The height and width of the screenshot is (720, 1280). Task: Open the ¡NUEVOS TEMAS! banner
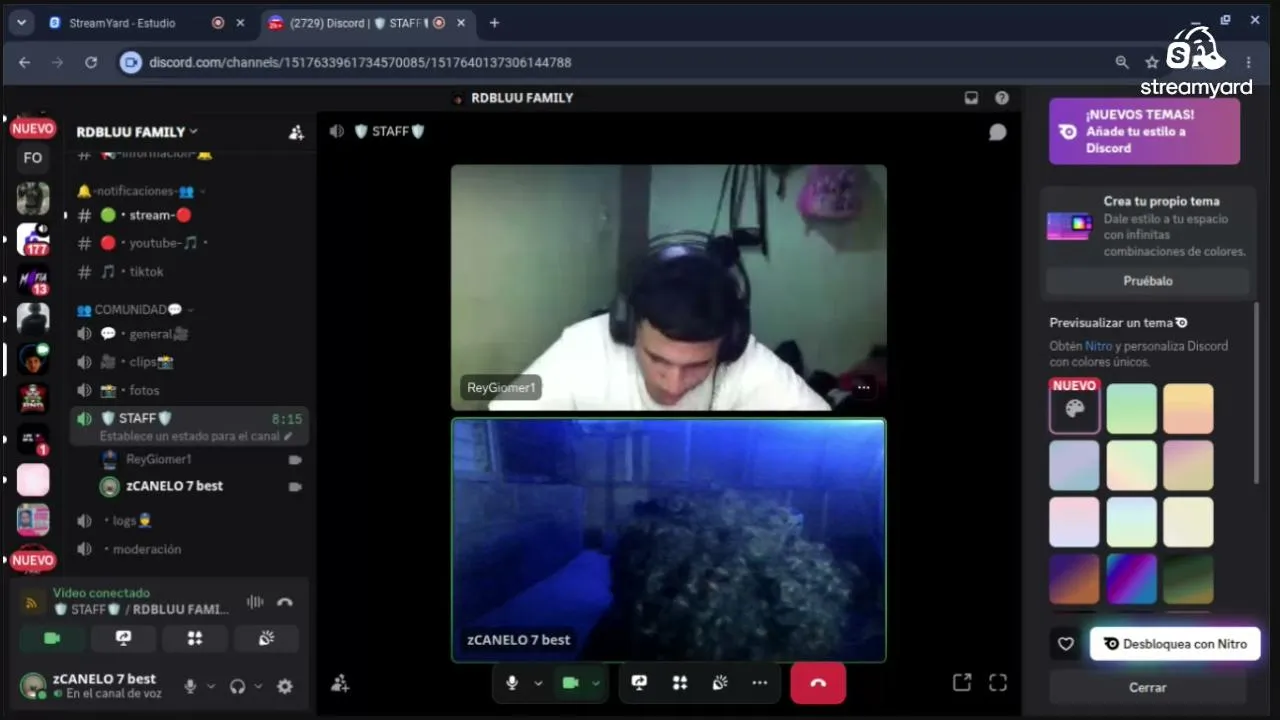1144,131
